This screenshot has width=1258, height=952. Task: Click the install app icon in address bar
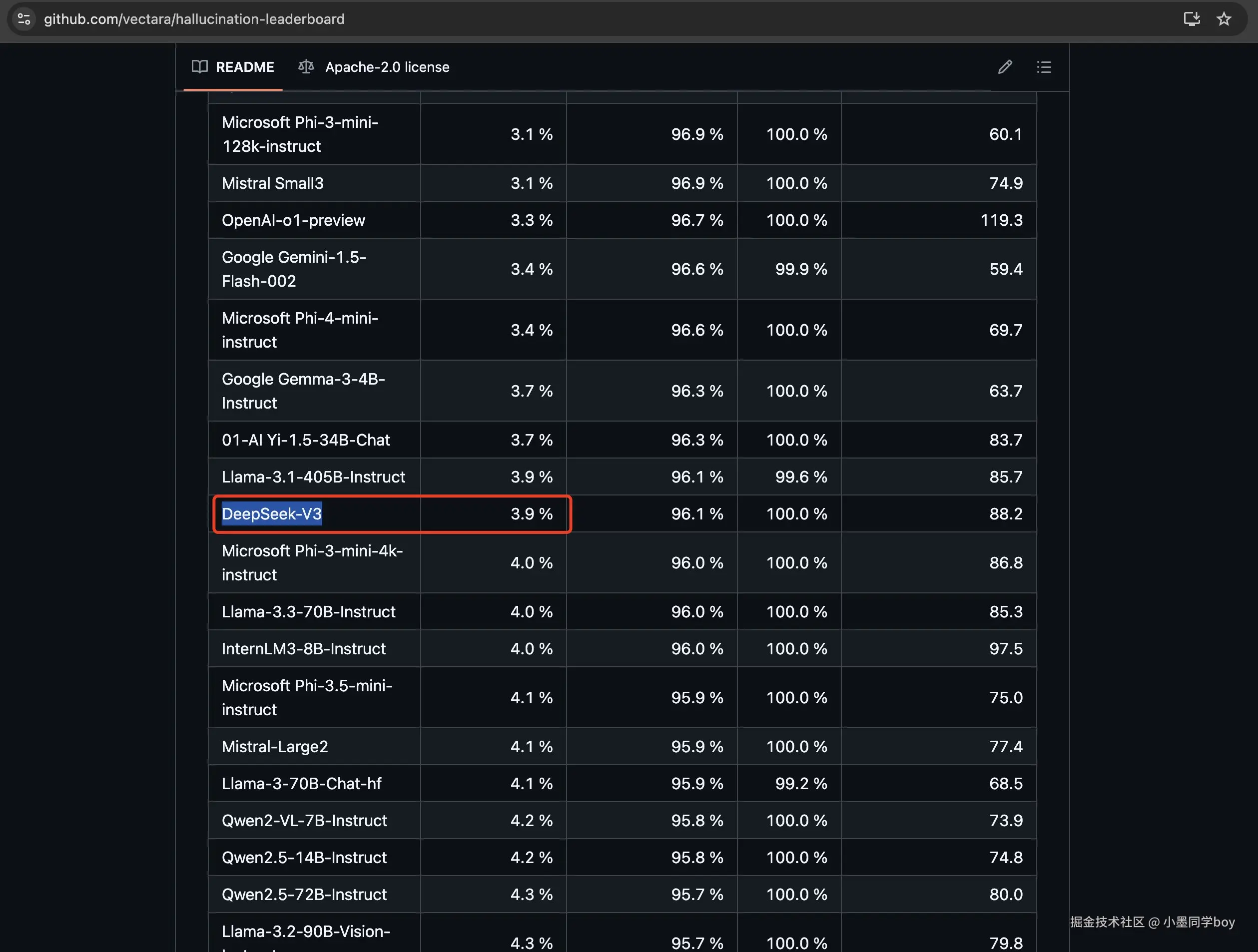(1191, 19)
